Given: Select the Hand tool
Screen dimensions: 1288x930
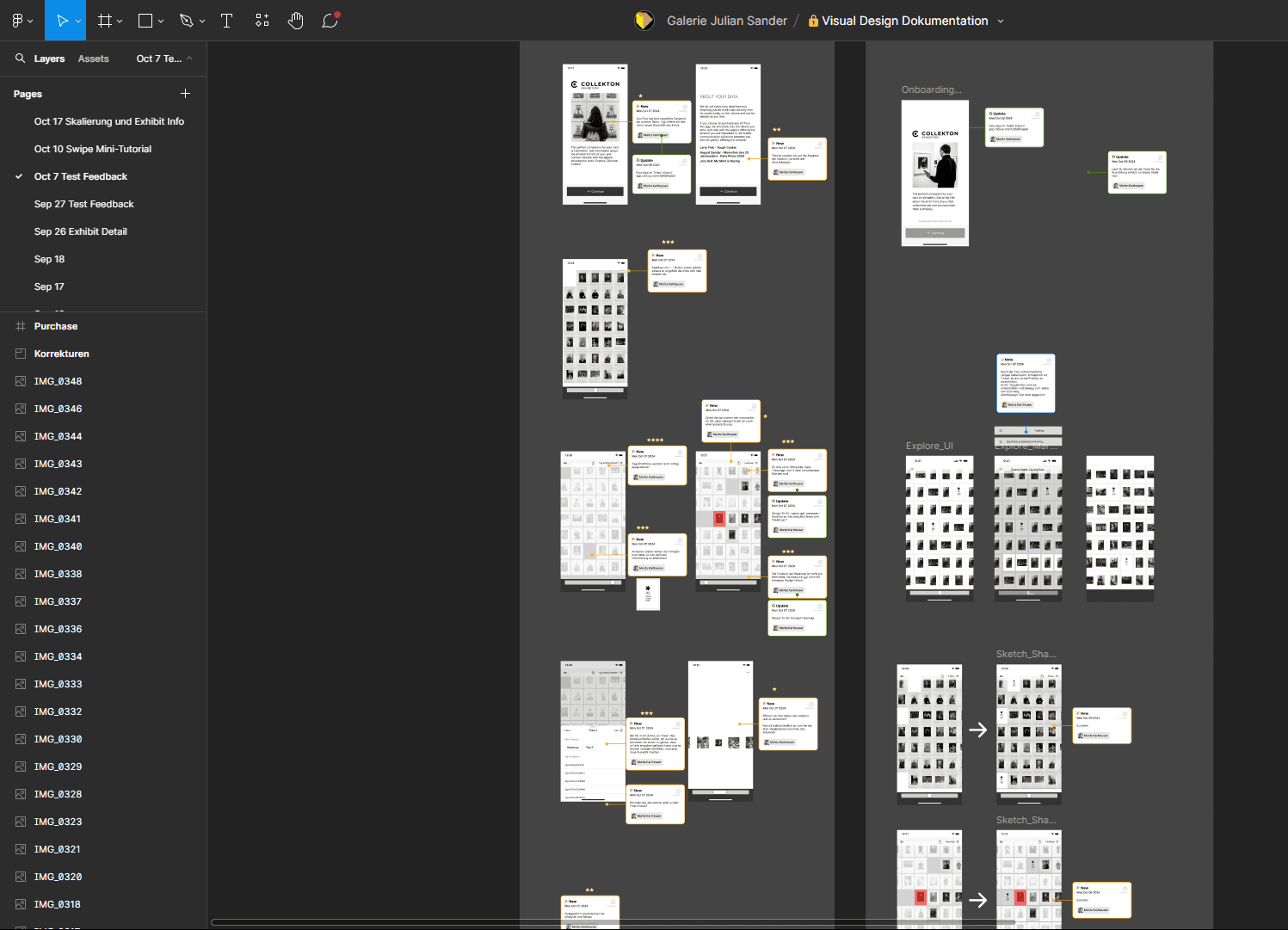Looking at the screenshot, I should [x=295, y=20].
